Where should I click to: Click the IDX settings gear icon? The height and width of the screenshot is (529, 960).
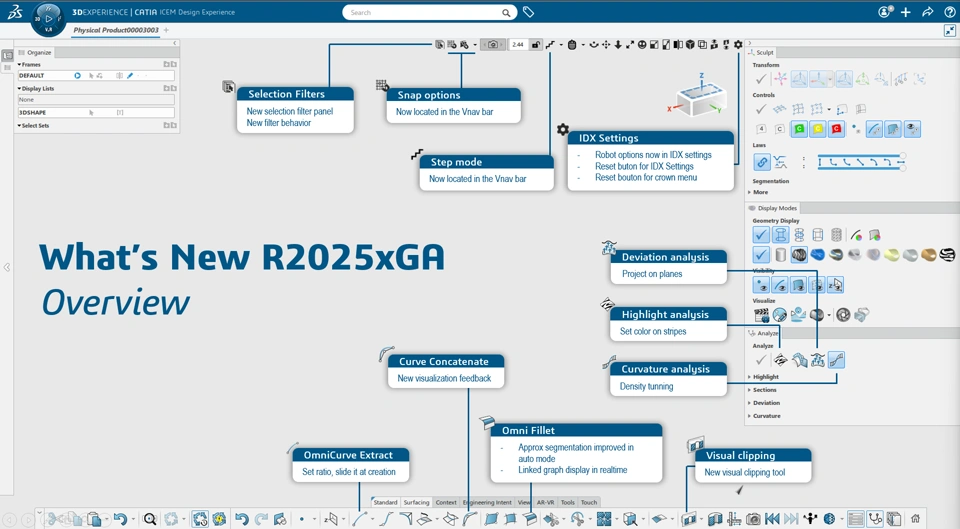(x=738, y=45)
